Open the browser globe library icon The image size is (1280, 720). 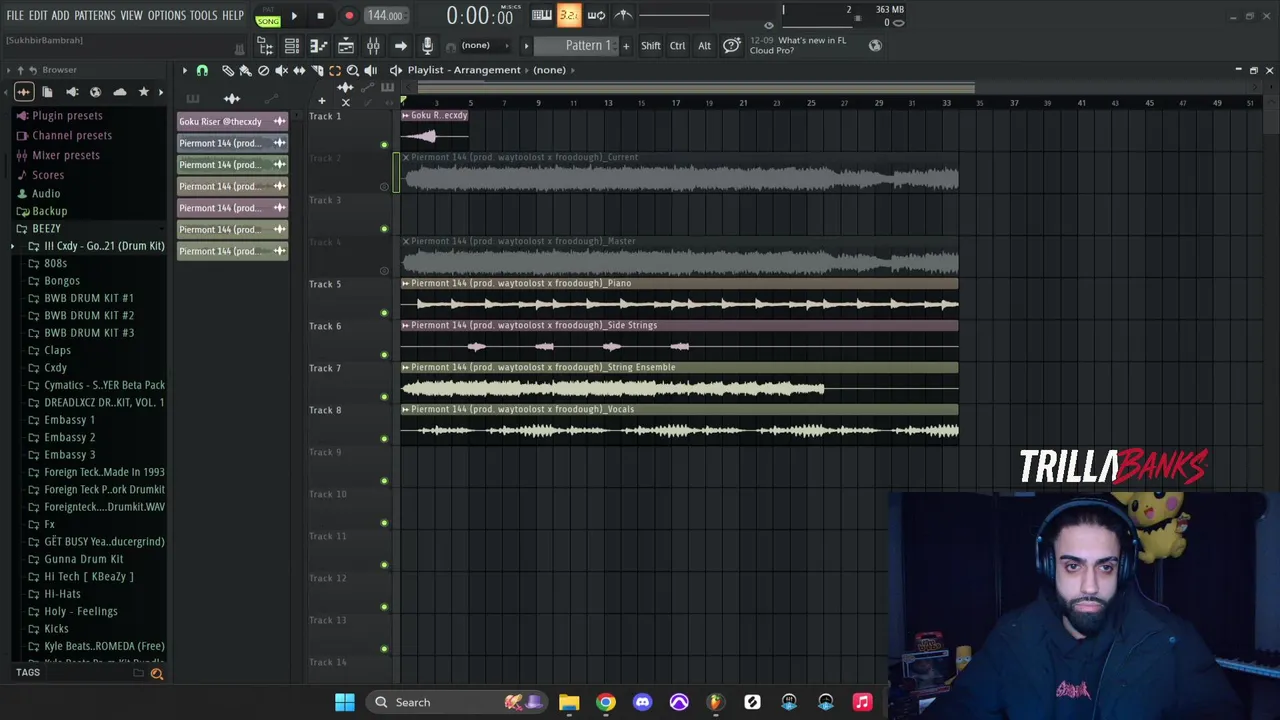point(96,92)
